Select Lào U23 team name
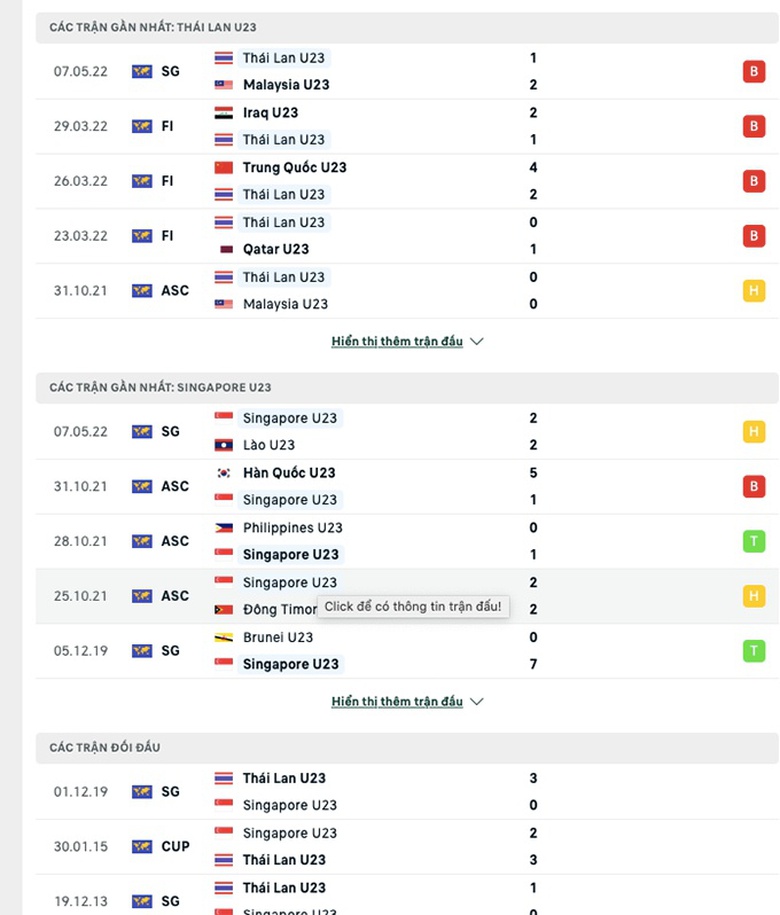 click(x=268, y=445)
